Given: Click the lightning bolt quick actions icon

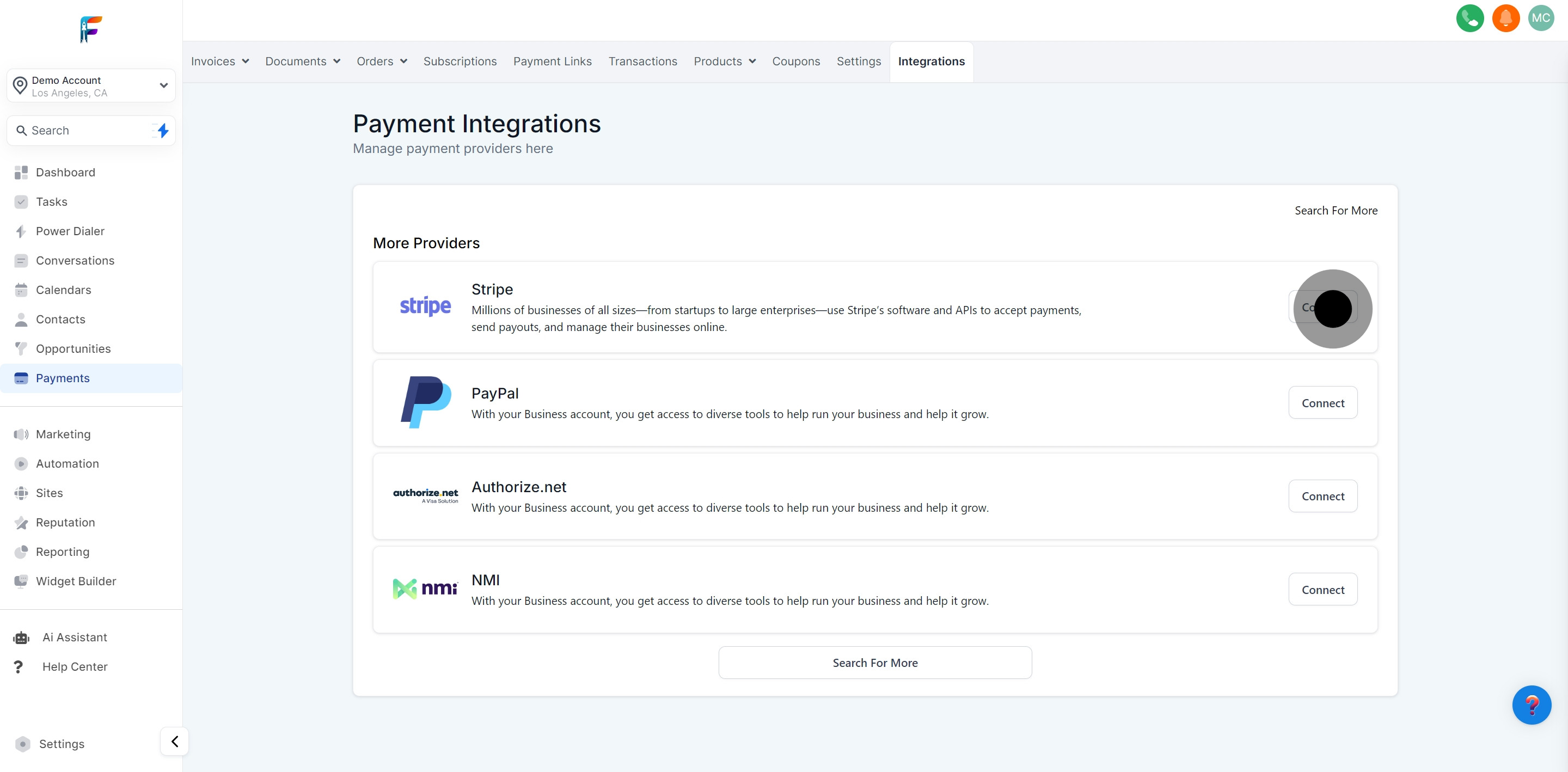Looking at the screenshot, I should point(163,130).
